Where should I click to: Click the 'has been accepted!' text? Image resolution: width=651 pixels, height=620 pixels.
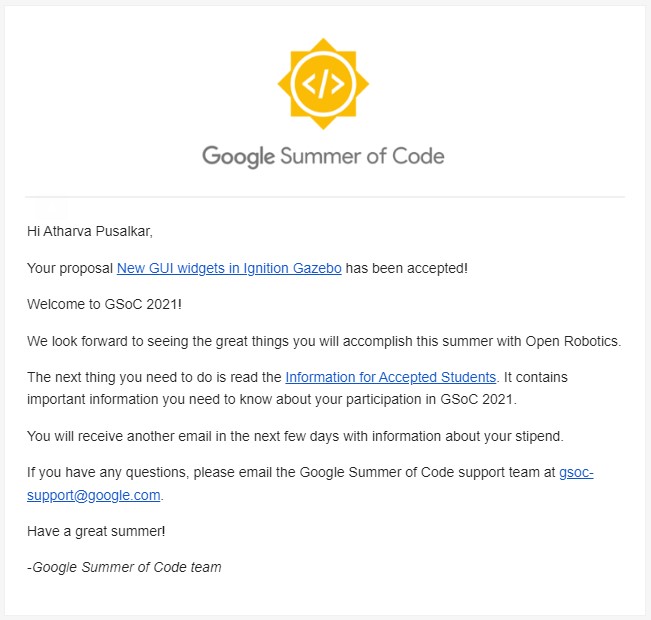click(x=406, y=268)
